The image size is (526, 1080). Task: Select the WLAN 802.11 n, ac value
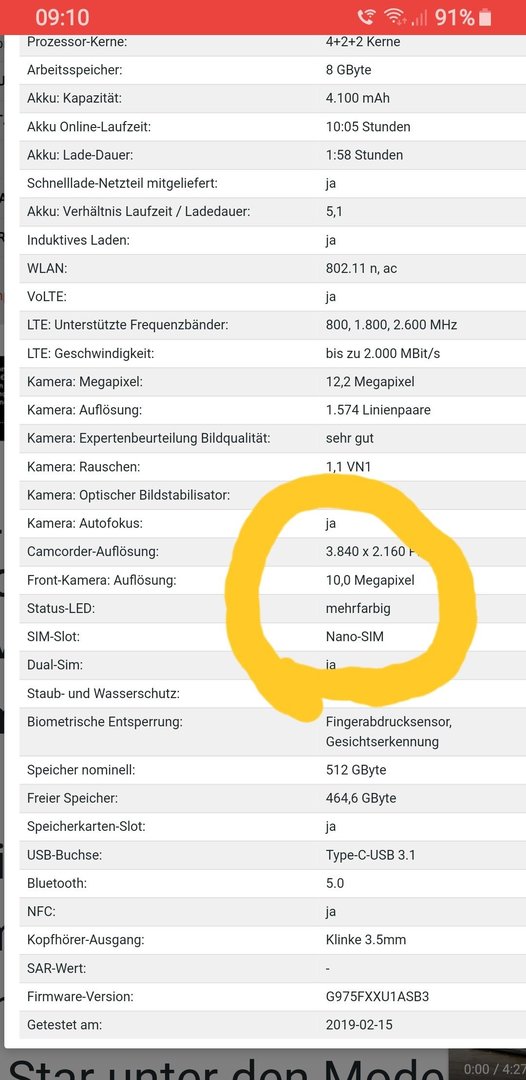click(x=361, y=269)
